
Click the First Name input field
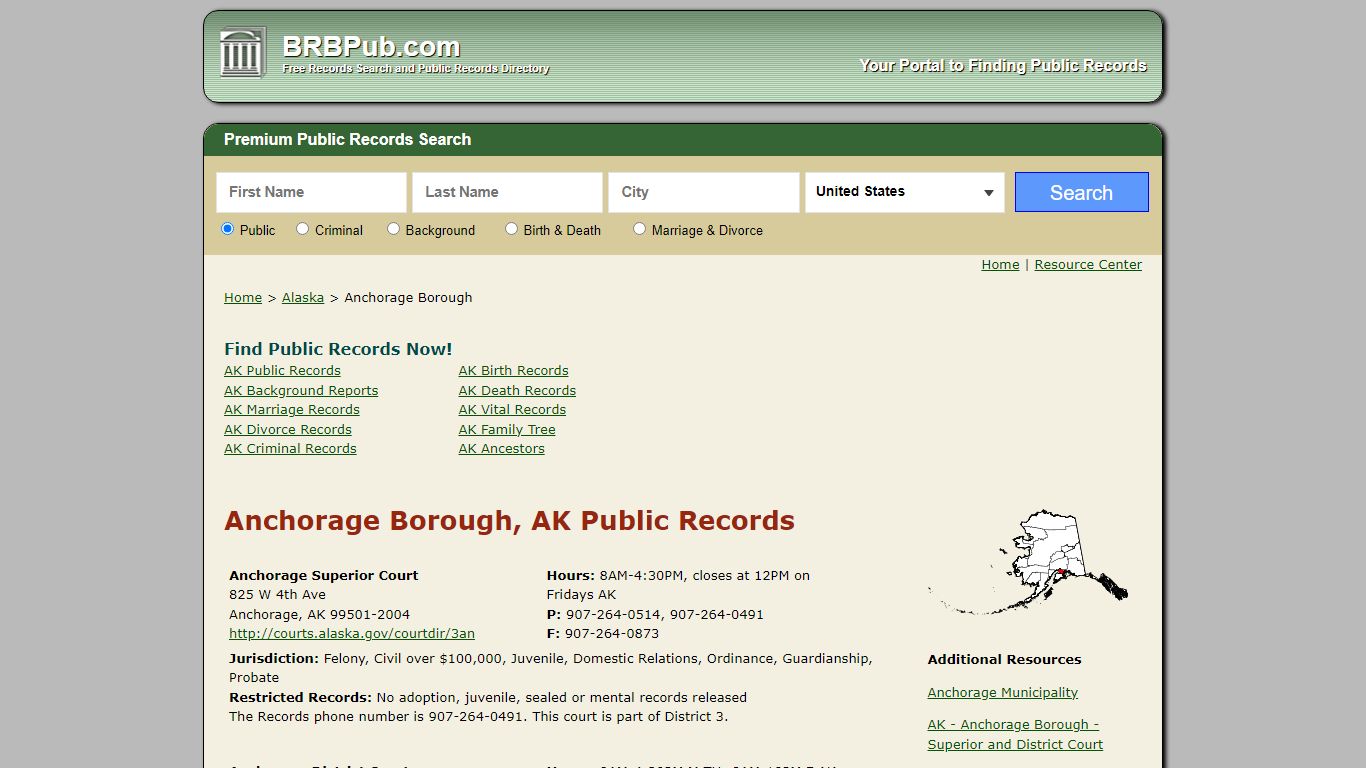coord(311,192)
